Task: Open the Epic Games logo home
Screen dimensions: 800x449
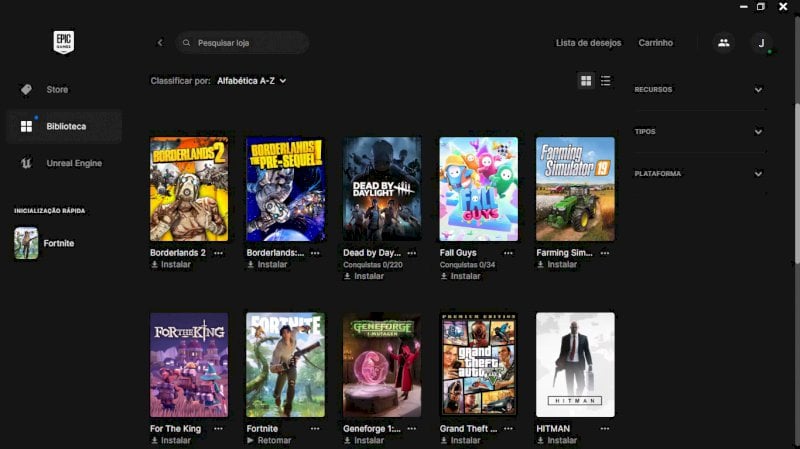Action: [x=64, y=42]
